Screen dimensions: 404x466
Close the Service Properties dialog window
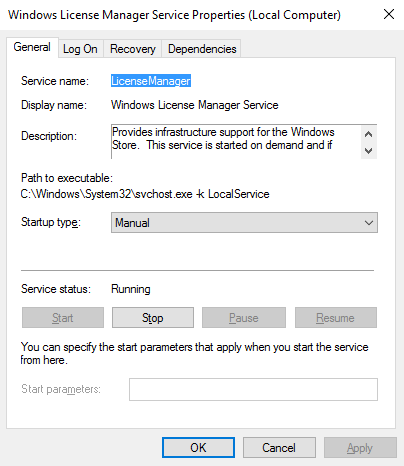click(389, 14)
